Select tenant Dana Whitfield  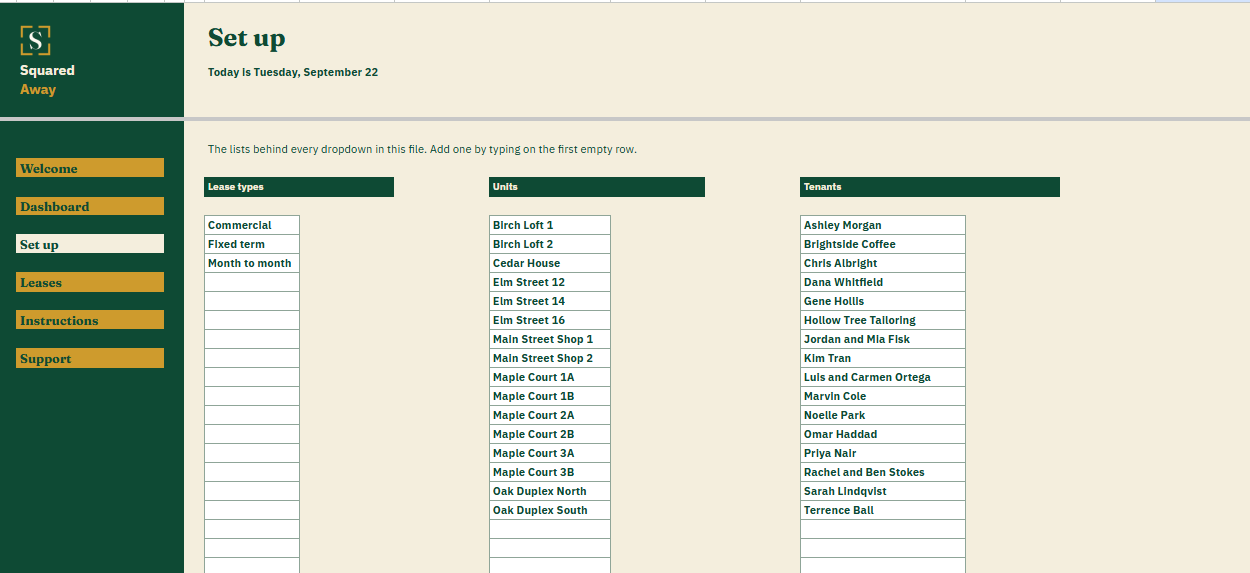click(883, 282)
